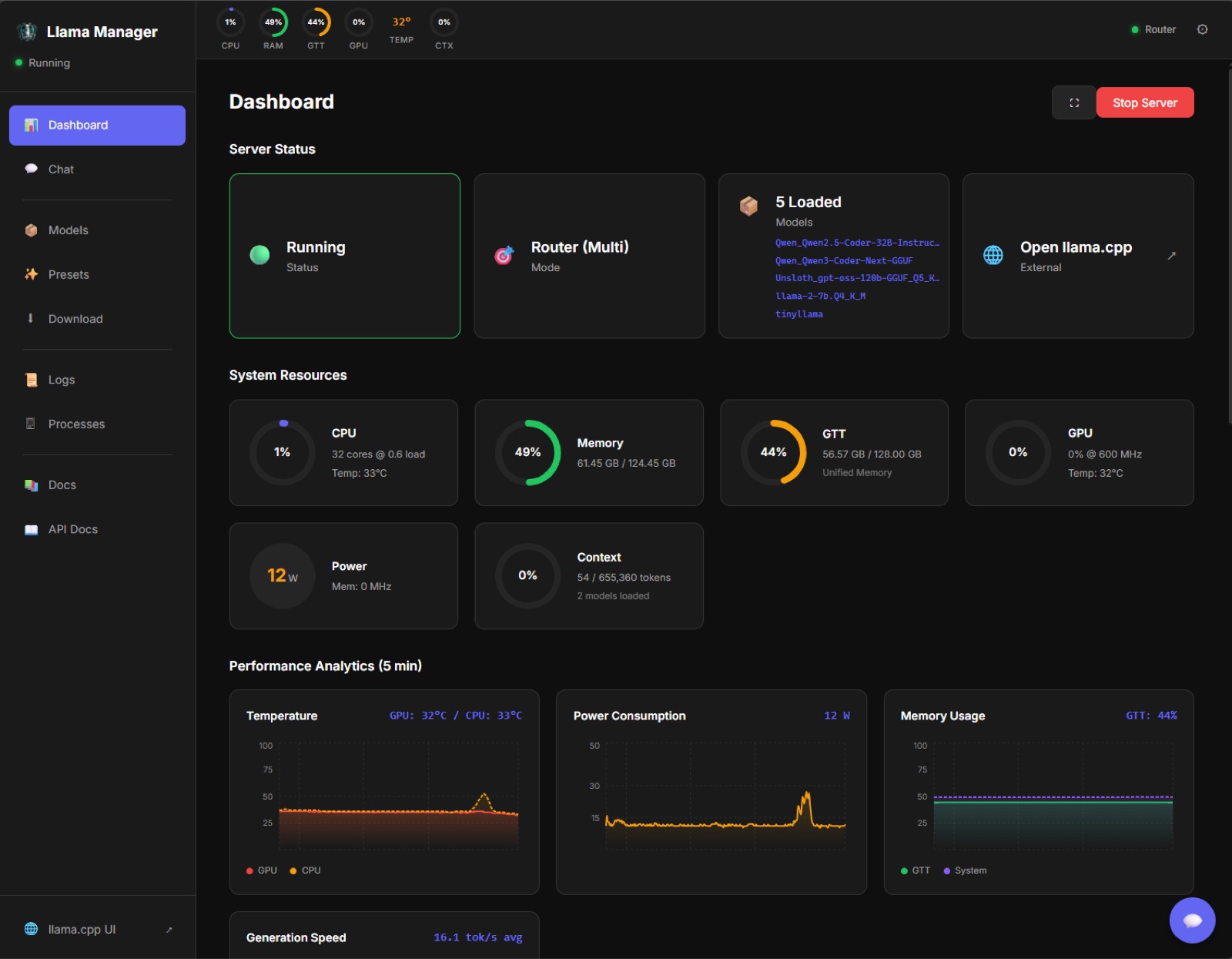The image size is (1232, 959).
Task: Click the tinyllama model link
Action: tap(799, 314)
